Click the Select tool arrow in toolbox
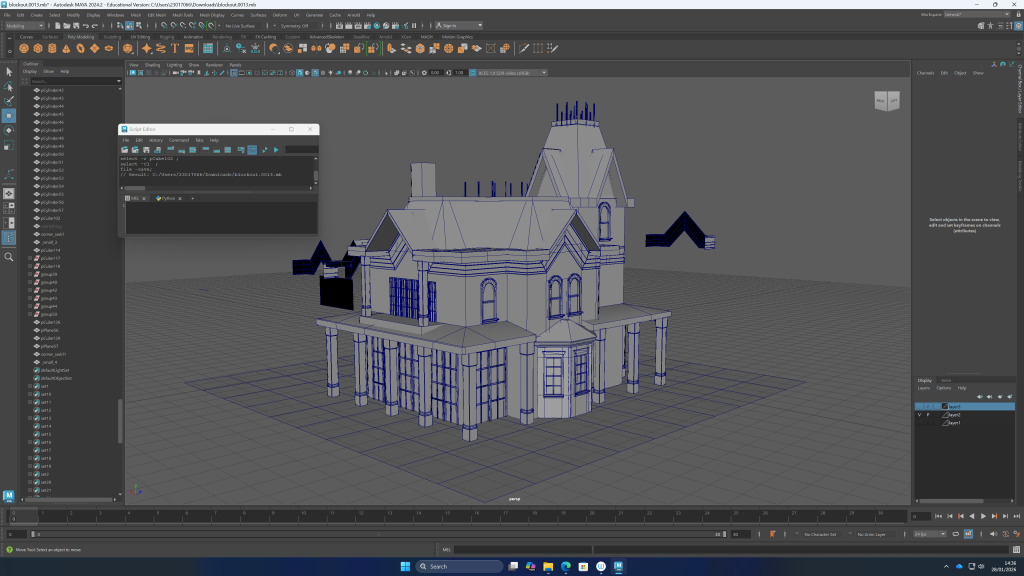 (9, 71)
